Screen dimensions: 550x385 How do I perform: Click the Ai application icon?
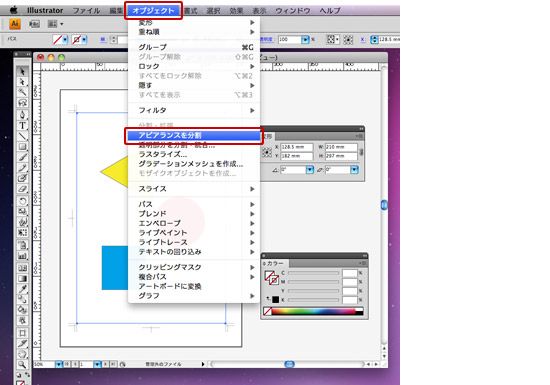pyautogui.click(x=15, y=24)
